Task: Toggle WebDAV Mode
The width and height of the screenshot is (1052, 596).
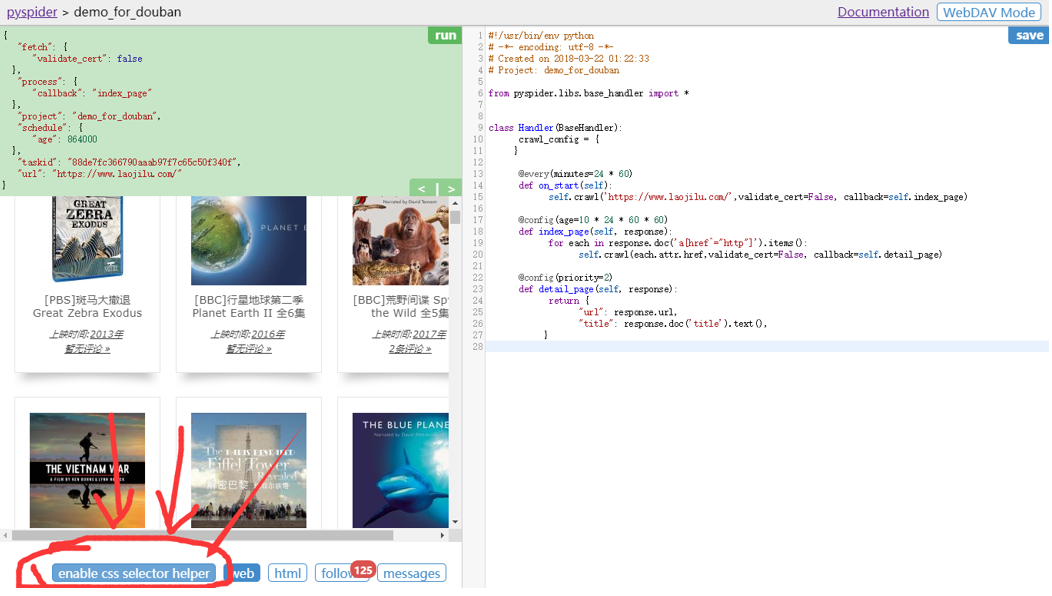Action: [988, 12]
